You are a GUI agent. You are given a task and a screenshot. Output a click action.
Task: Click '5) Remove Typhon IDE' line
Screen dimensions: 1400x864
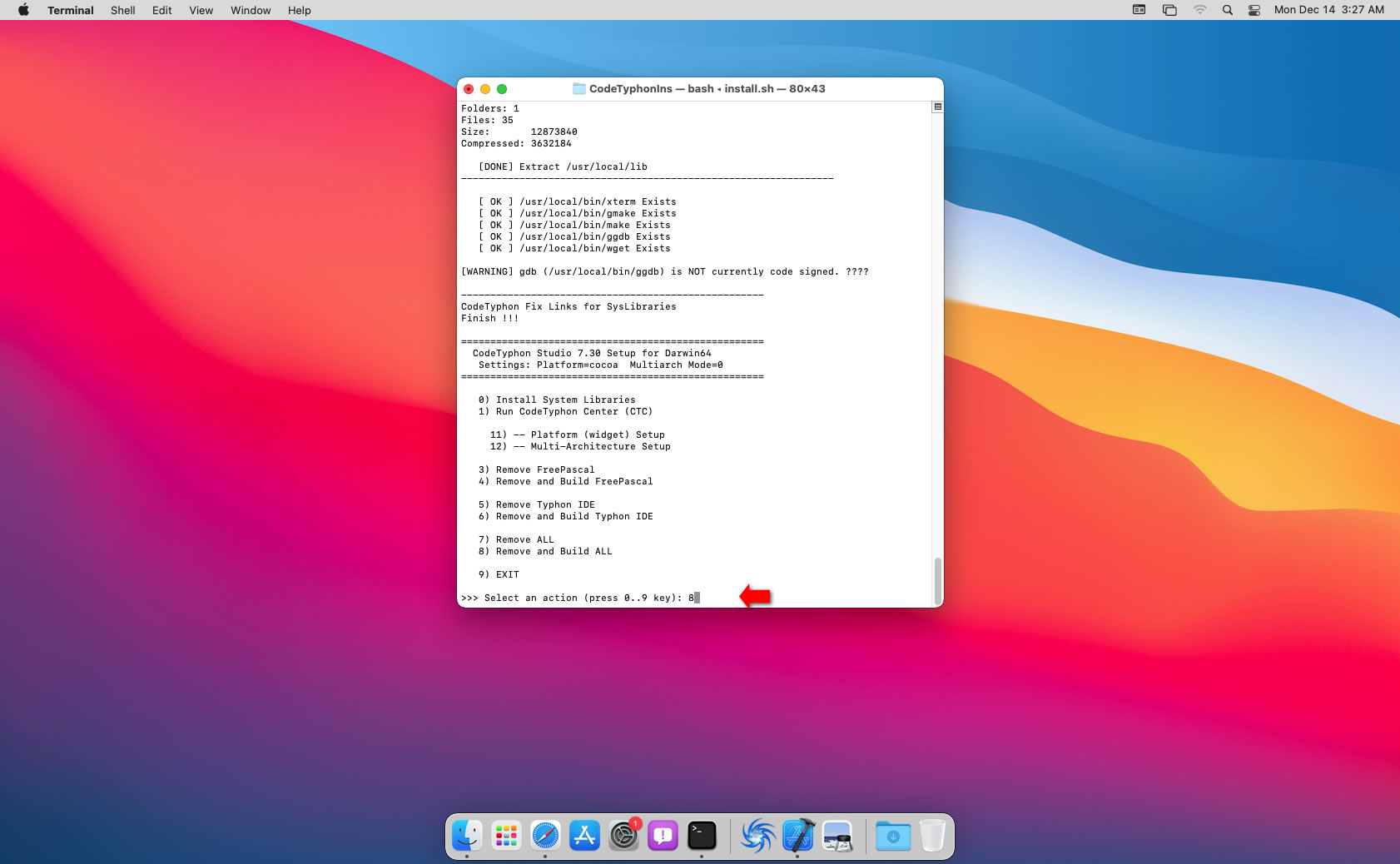click(537, 504)
